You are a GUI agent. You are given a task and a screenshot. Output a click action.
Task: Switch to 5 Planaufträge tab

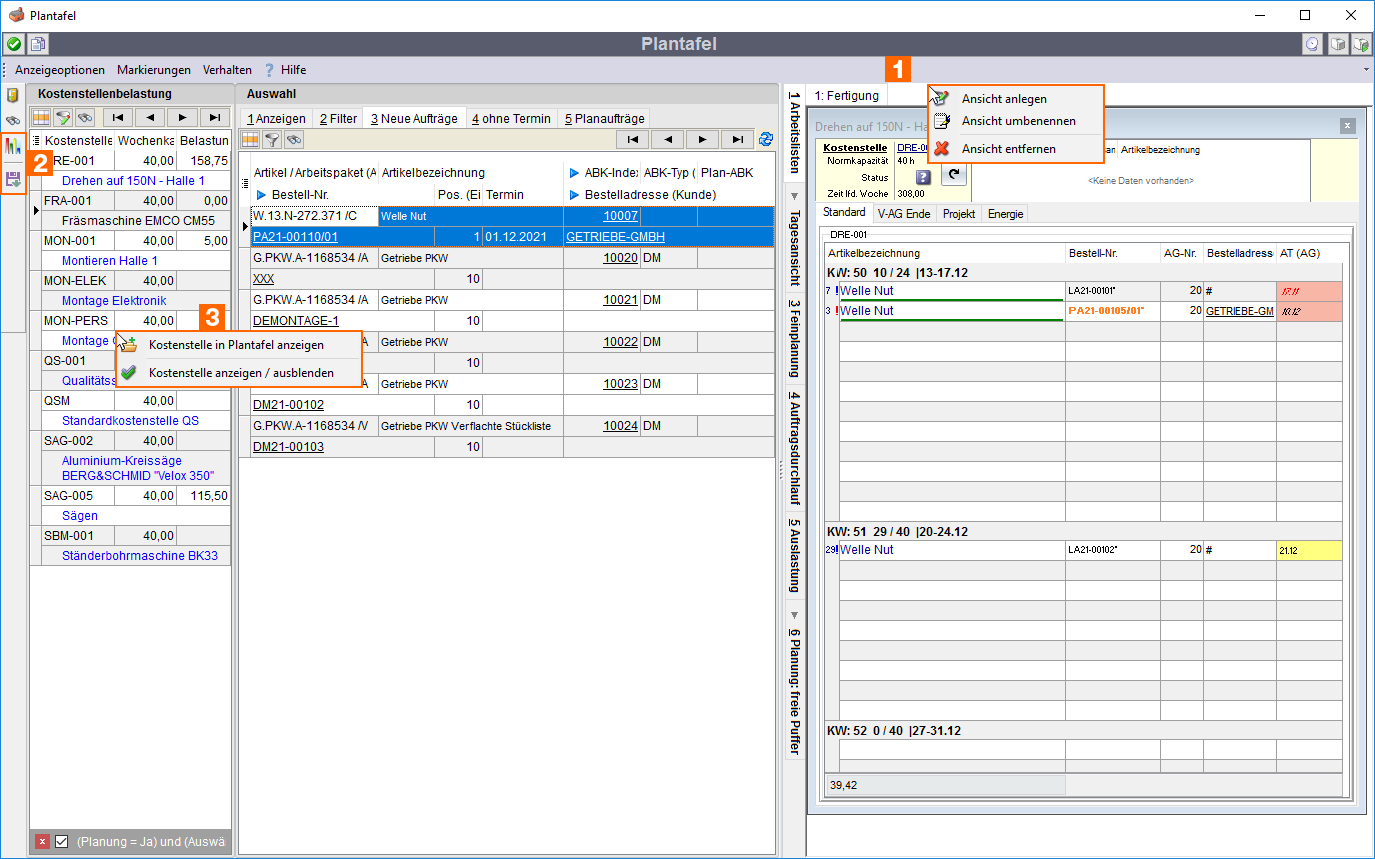604,118
